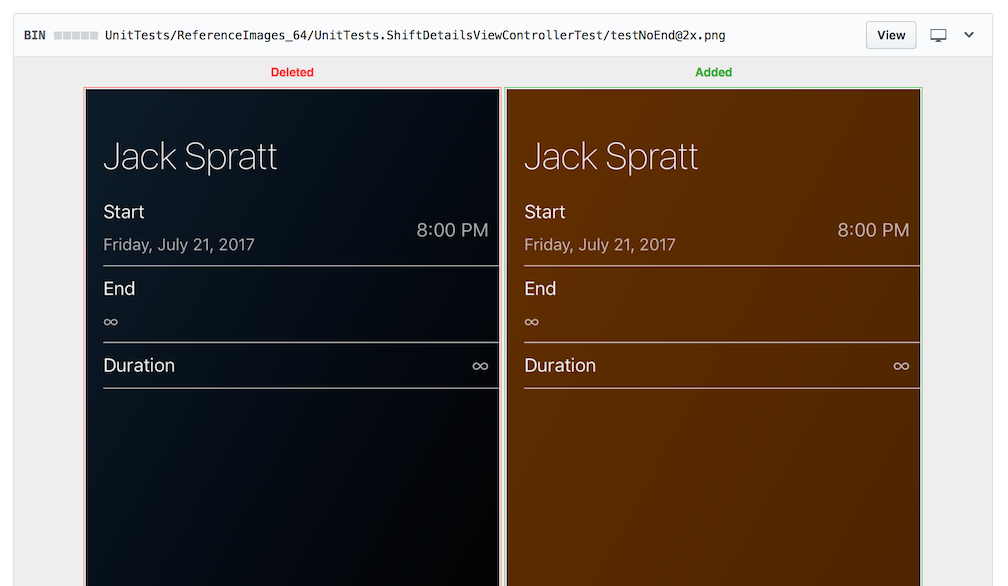Viewport: 1008px width, 586px height.
Task: Click 8:00 PM time in added image
Action: coord(873,230)
